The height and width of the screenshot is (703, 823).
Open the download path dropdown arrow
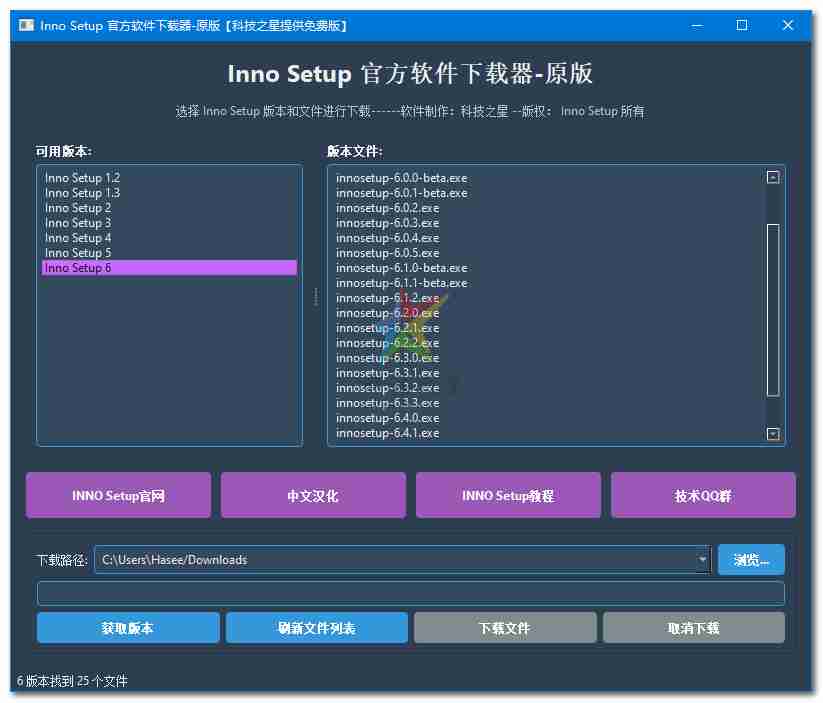coord(702,560)
